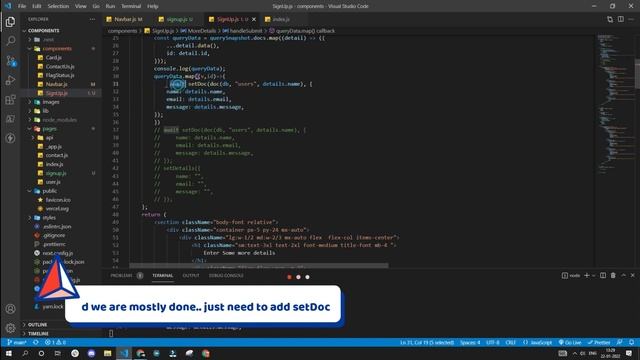Open the Edit menu
This screenshot has height=360, width=640.
tap(37, 6)
